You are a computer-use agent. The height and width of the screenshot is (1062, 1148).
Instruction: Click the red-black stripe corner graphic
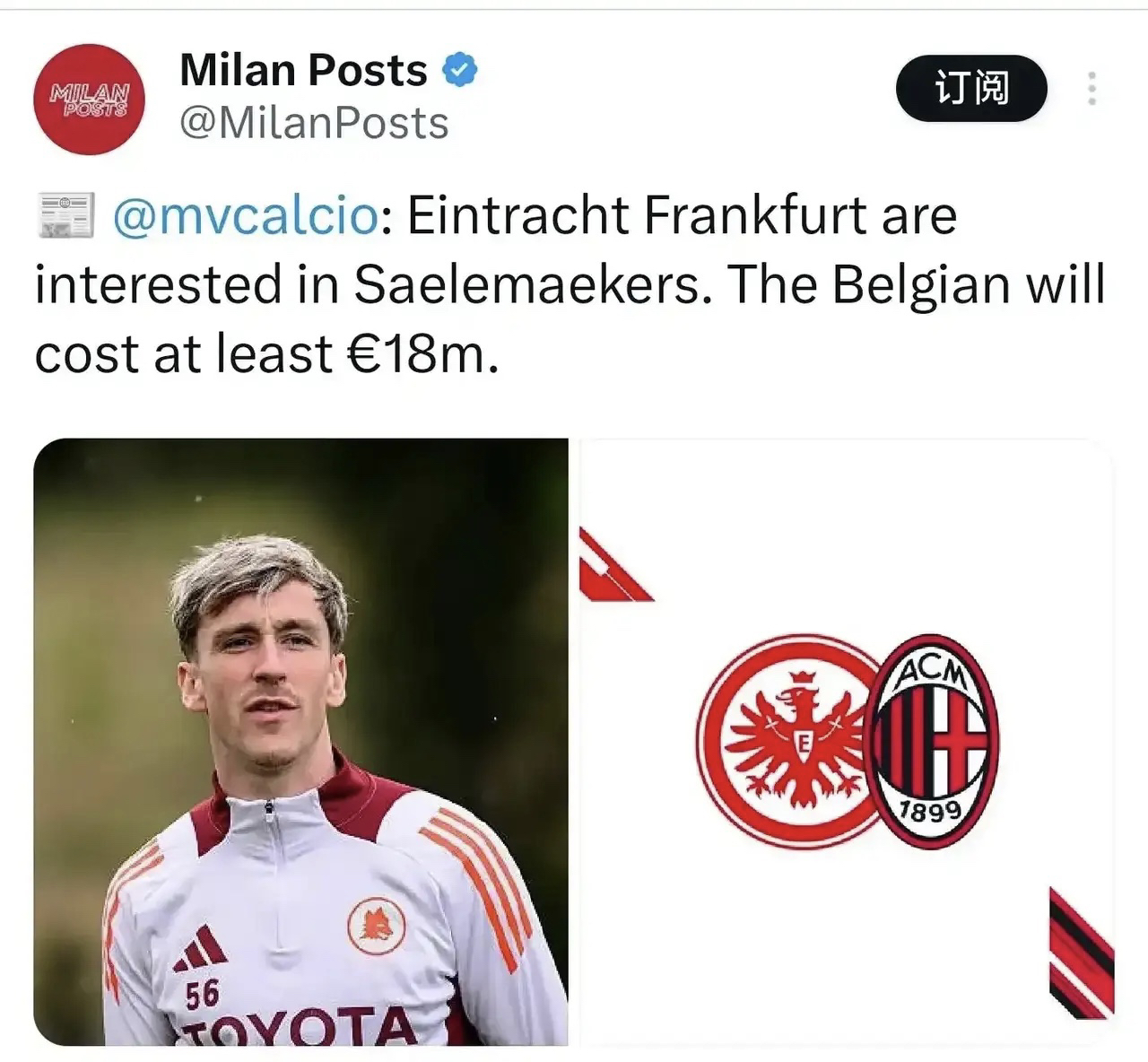click(x=1082, y=953)
